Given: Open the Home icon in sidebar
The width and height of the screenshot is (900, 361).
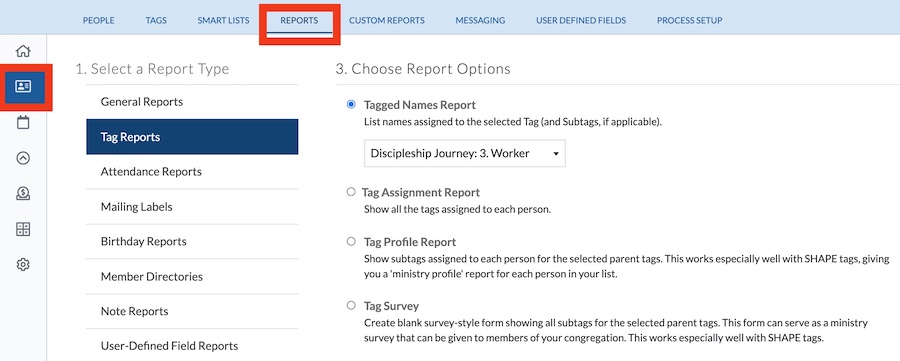Looking at the screenshot, I should (x=23, y=51).
